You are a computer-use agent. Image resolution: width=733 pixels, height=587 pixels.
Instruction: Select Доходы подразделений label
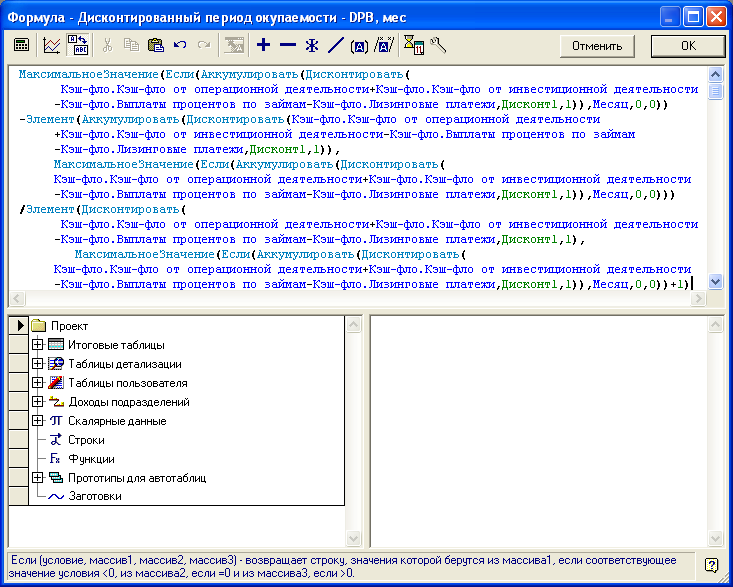[x=129, y=402]
